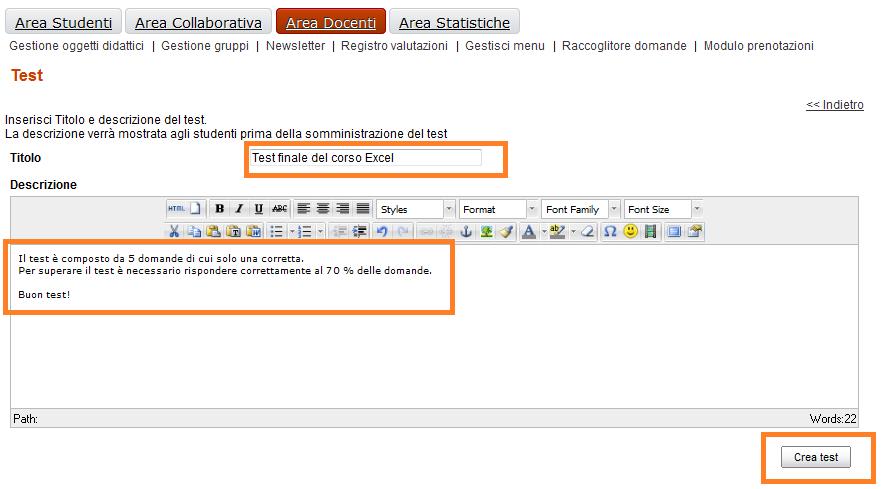Click the insert image icon
Image resolution: width=891 pixels, height=489 pixels.
[486, 231]
